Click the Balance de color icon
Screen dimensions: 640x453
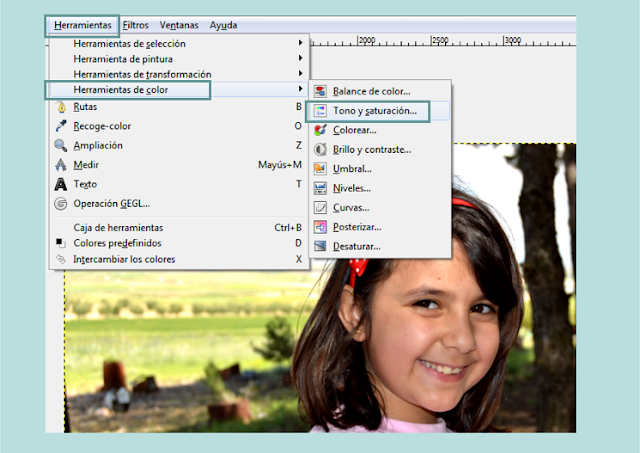[320, 91]
